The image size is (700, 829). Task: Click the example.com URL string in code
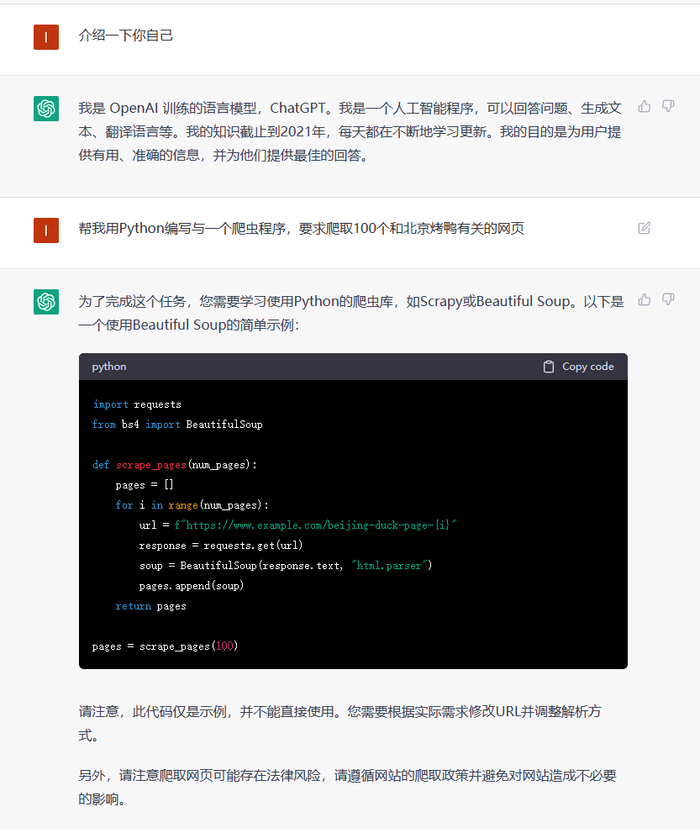click(x=315, y=525)
